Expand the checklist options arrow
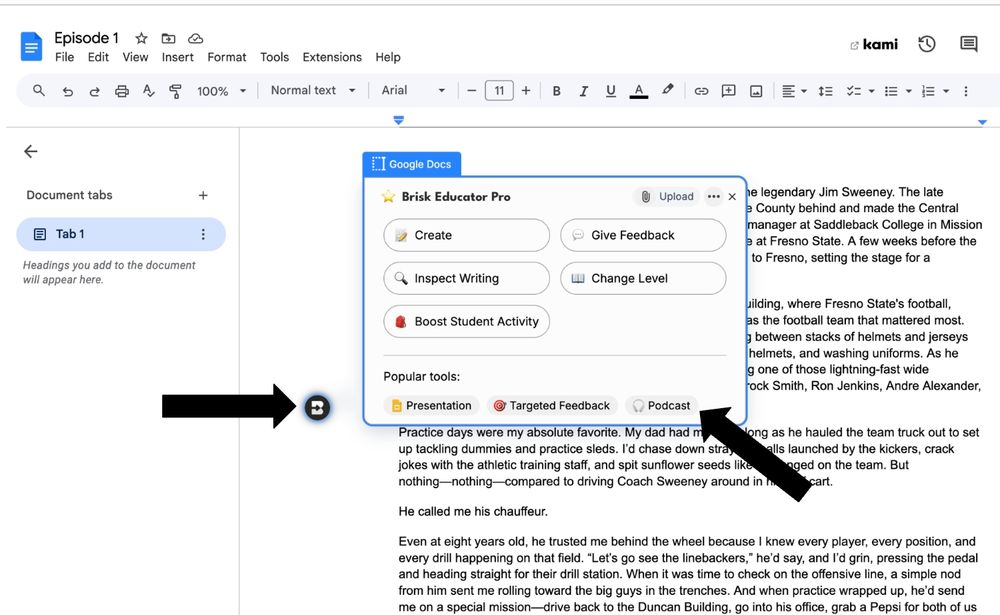The image size is (1000, 615). [x=871, y=91]
